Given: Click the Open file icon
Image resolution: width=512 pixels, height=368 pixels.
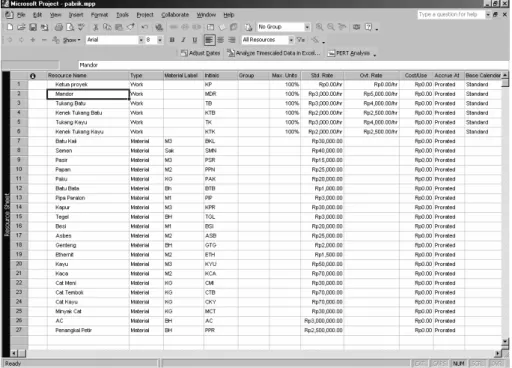Looking at the screenshot, I should [21, 27].
